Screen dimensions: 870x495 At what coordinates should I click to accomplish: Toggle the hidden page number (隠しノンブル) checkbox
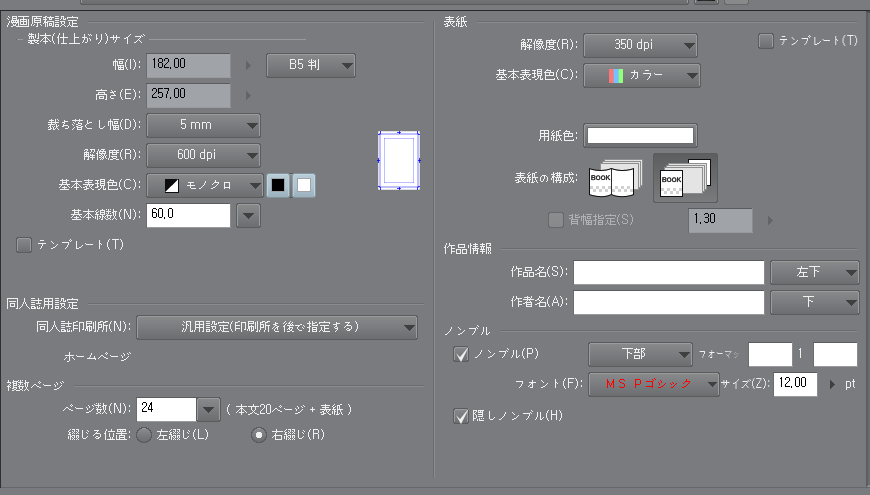tap(461, 416)
